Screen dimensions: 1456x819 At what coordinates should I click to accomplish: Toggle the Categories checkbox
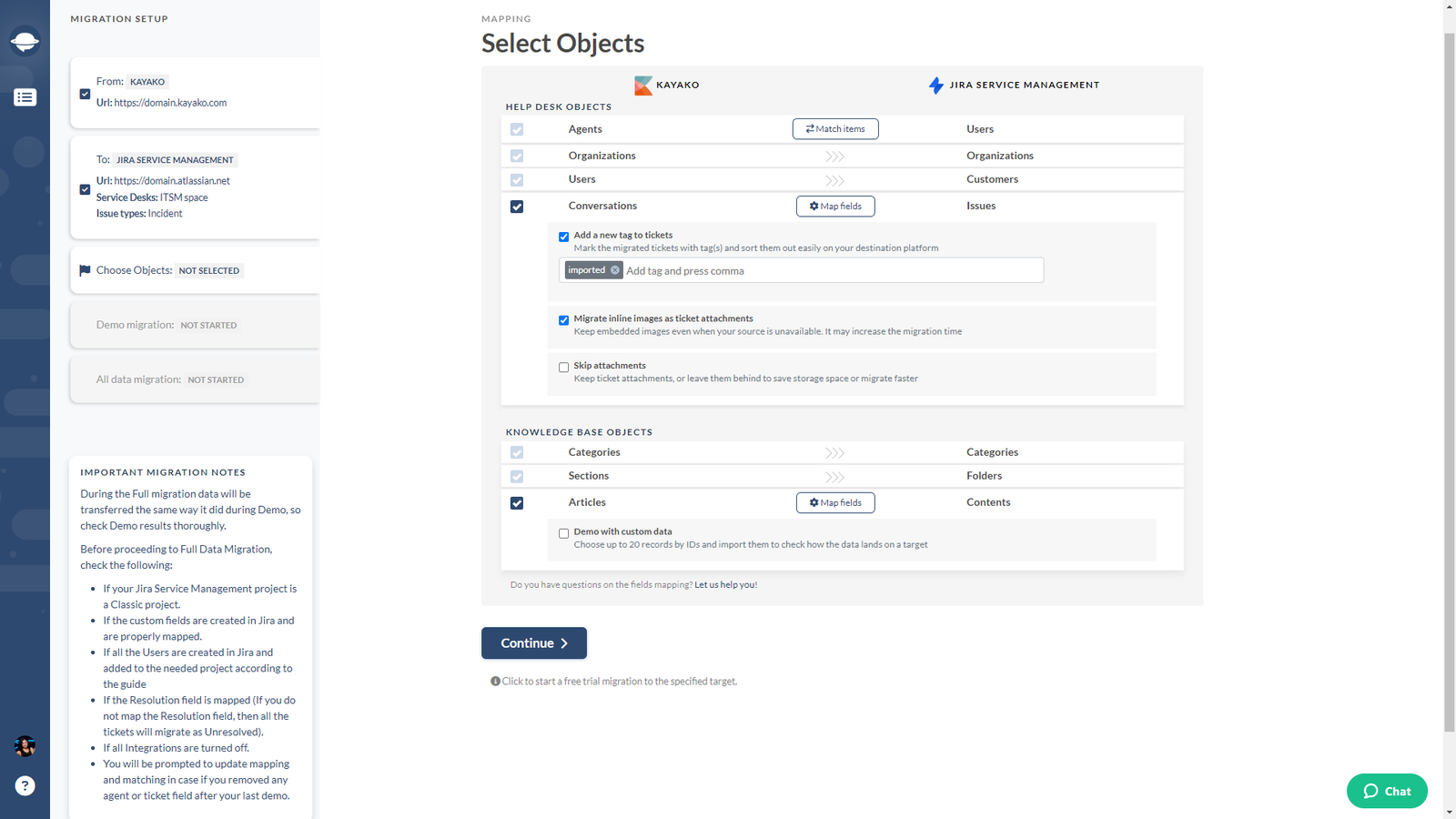(517, 453)
